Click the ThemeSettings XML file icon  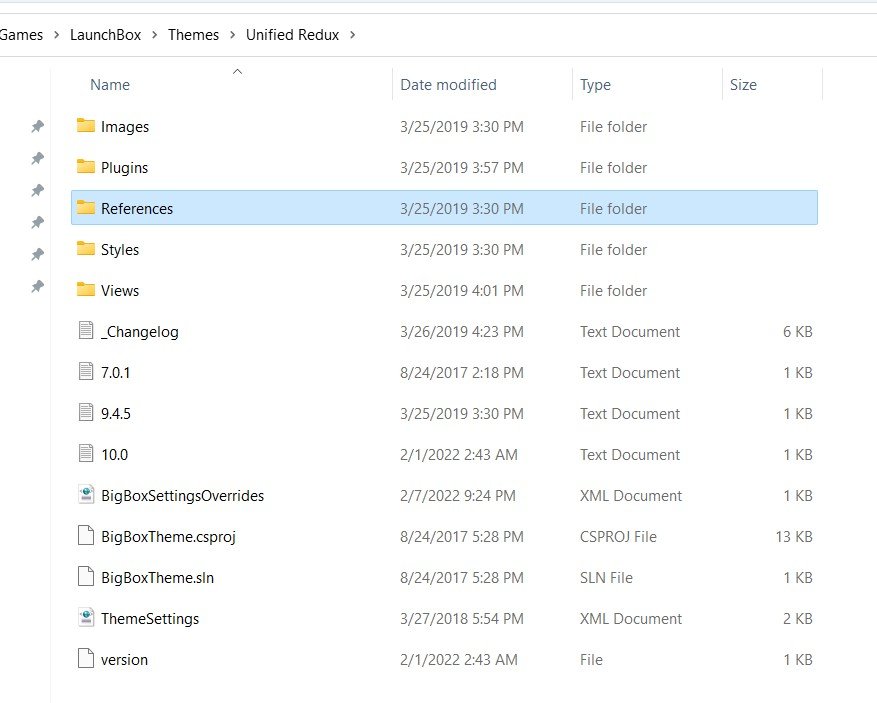coord(86,617)
